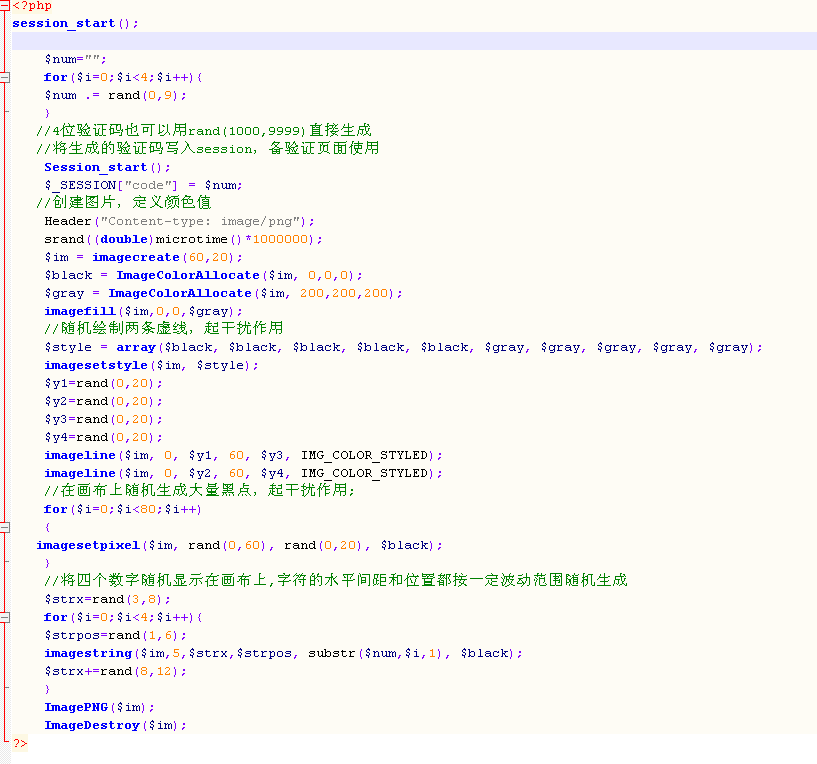Click the imagefill($im,0,0,$gray) line
Screen dimensions: 817x764
click(143, 312)
